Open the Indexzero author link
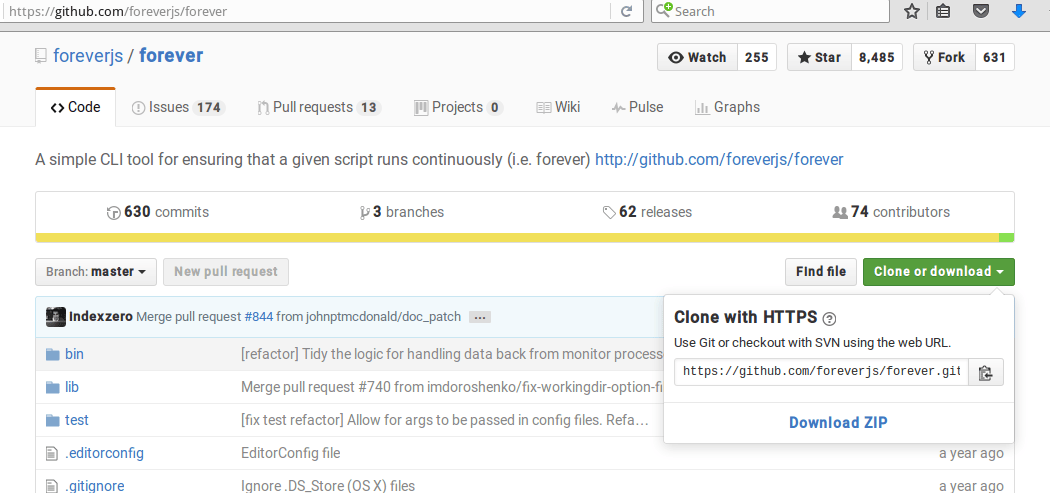The image size is (1050, 493). pyautogui.click(x=101, y=317)
